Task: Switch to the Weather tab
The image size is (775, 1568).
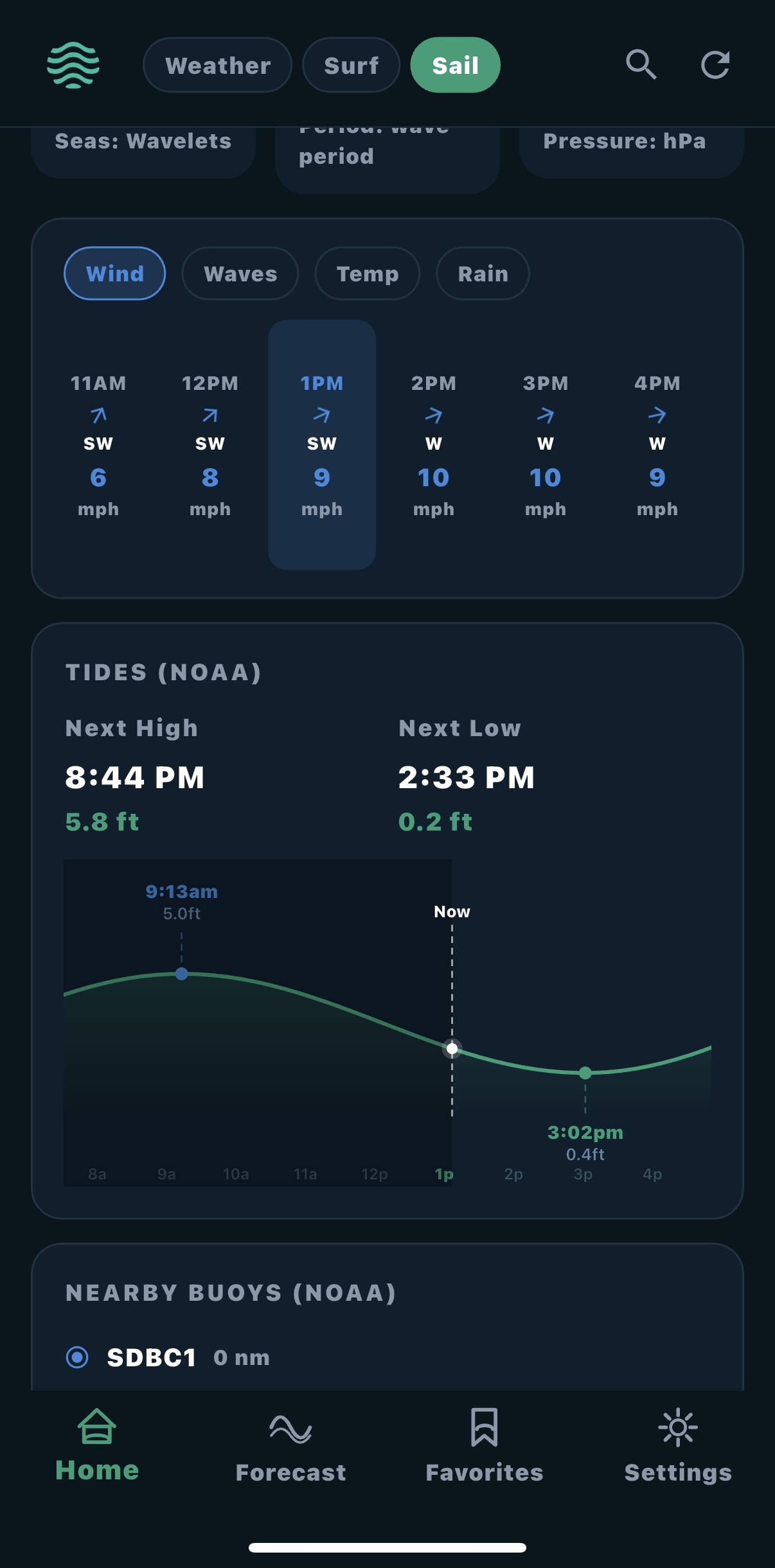Action: point(218,65)
